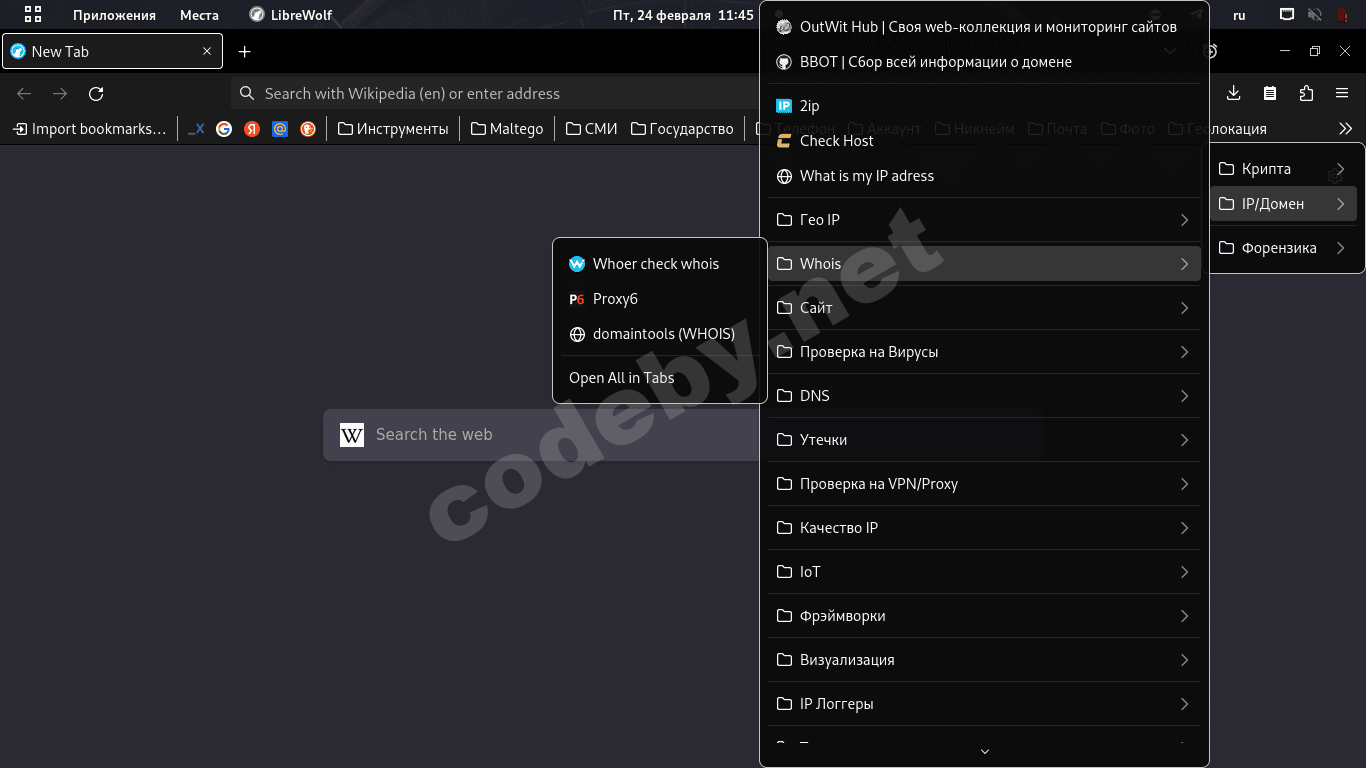Screen dimensions: 1366x768
Task: Open the DuckDuckGo bookmark icon
Action: 308,128
